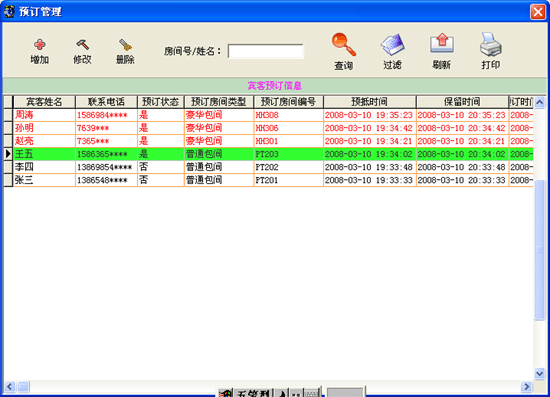Viewport: 550px width, 397px height.
Task: Click the horizontal scrollbar thumb
Action: point(24,386)
